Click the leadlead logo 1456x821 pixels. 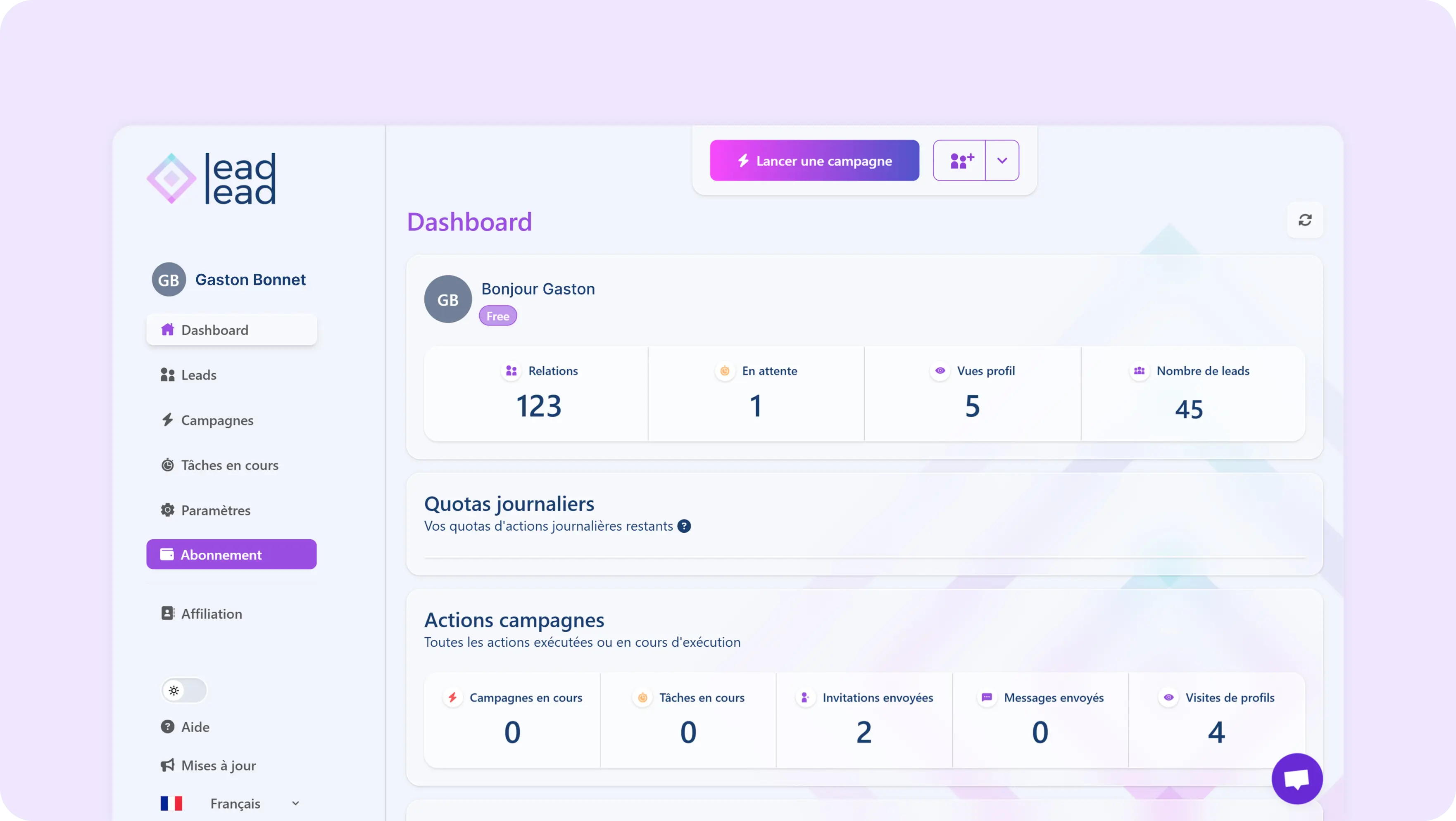click(x=212, y=178)
